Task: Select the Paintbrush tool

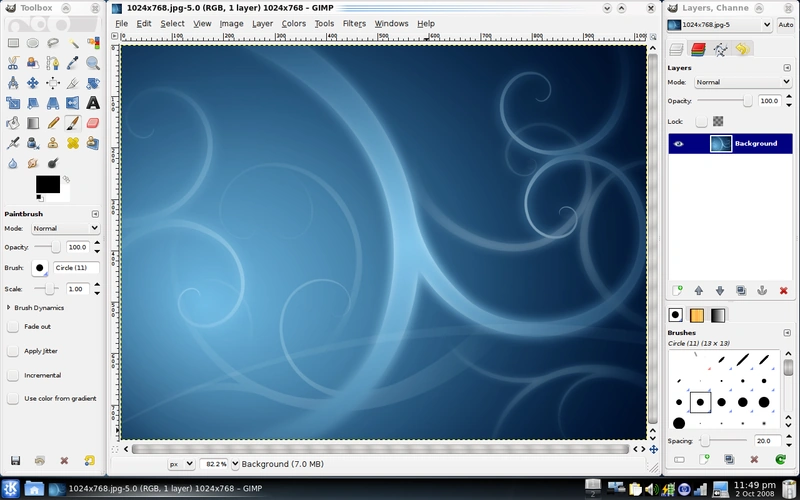Action: pyautogui.click(x=73, y=123)
